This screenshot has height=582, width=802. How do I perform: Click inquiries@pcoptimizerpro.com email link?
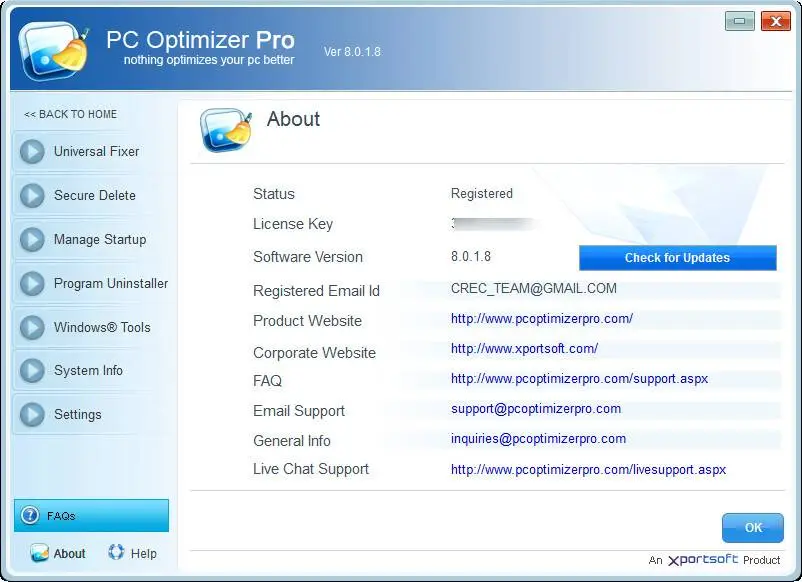538,439
